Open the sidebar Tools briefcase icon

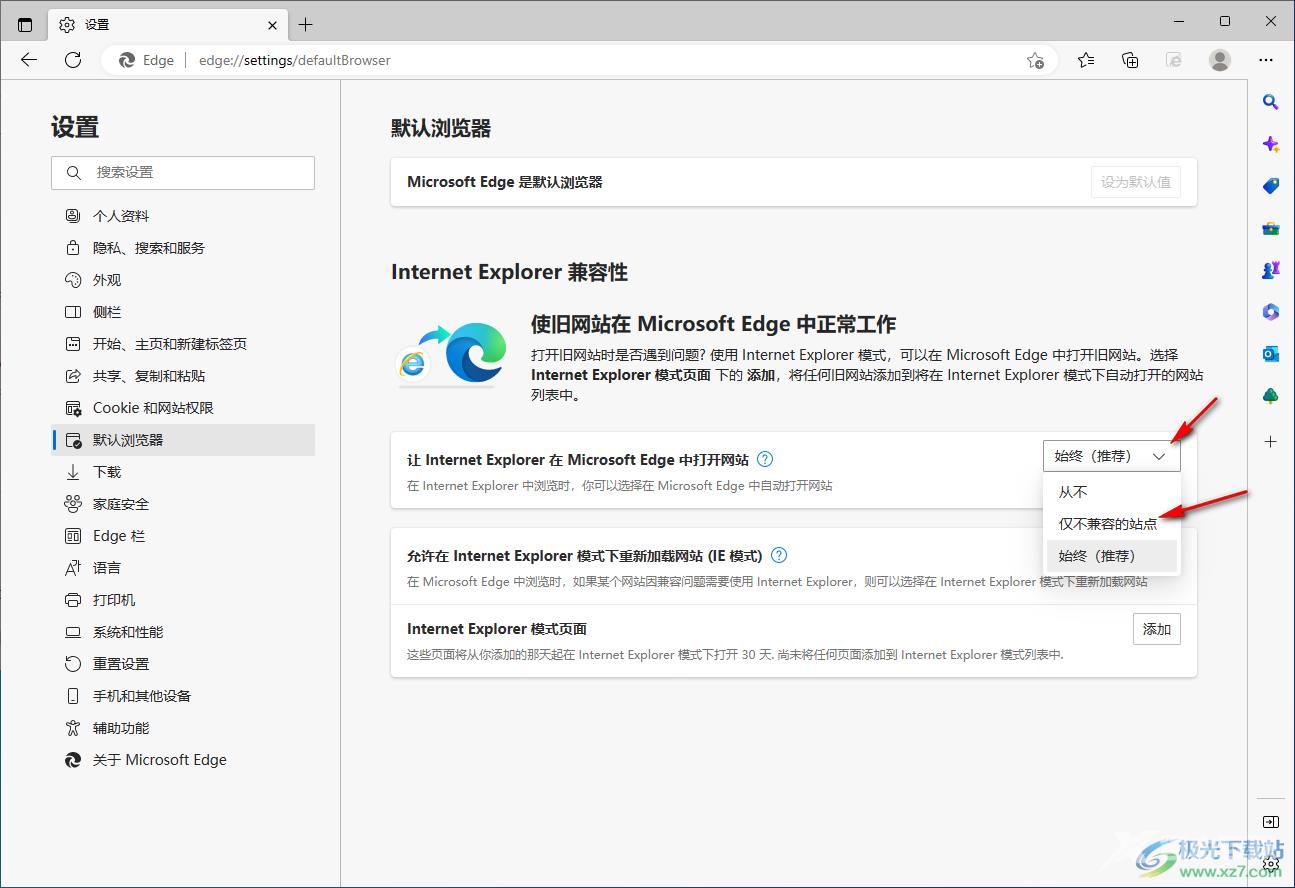(x=1271, y=228)
